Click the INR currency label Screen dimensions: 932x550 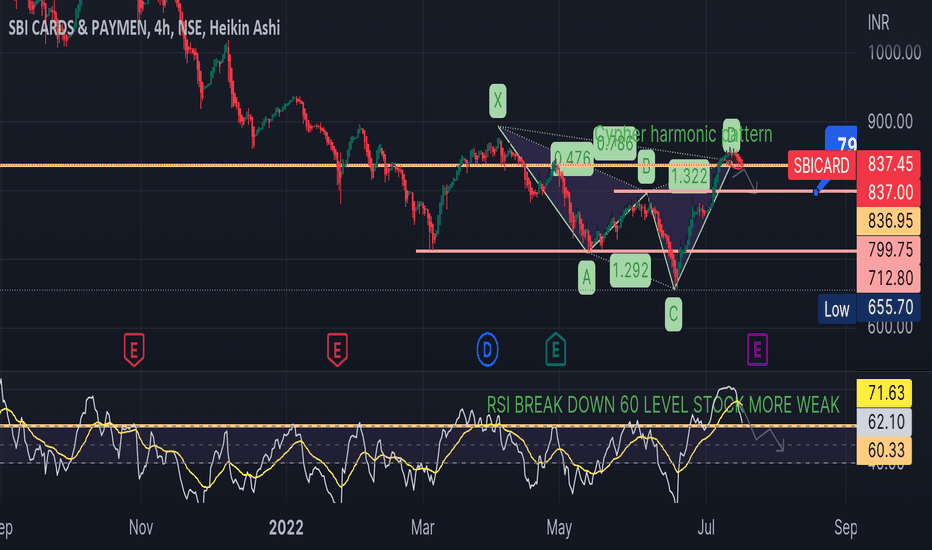[x=879, y=23]
